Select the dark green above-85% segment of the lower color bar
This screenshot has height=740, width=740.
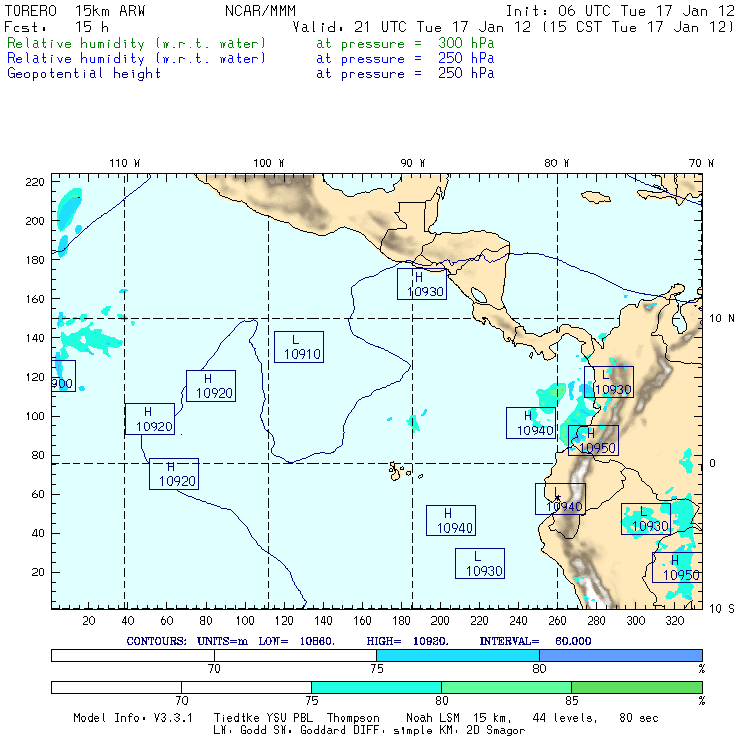pyautogui.click(x=637, y=687)
